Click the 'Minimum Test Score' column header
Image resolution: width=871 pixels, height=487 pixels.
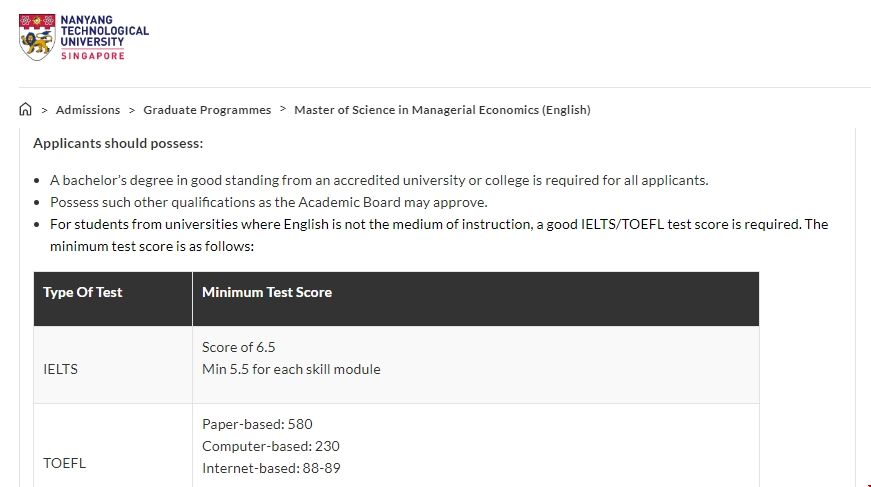(267, 293)
